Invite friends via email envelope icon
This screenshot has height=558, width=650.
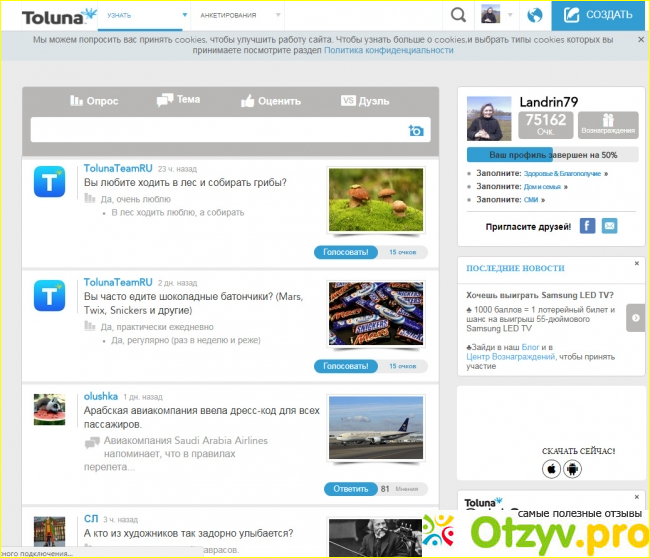[x=611, y=226]
